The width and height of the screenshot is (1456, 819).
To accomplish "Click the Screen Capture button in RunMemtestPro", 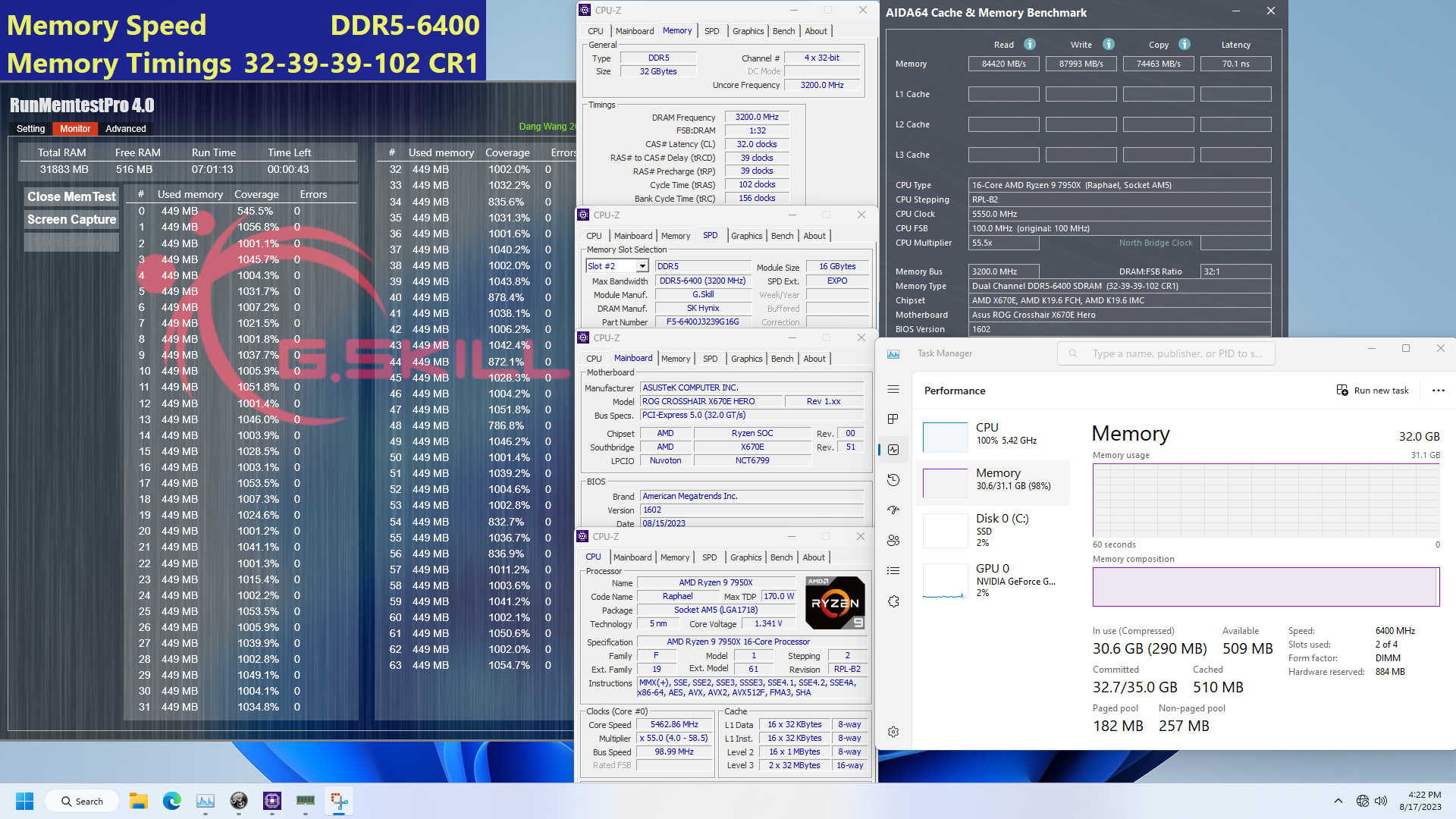I will point(71,219).
